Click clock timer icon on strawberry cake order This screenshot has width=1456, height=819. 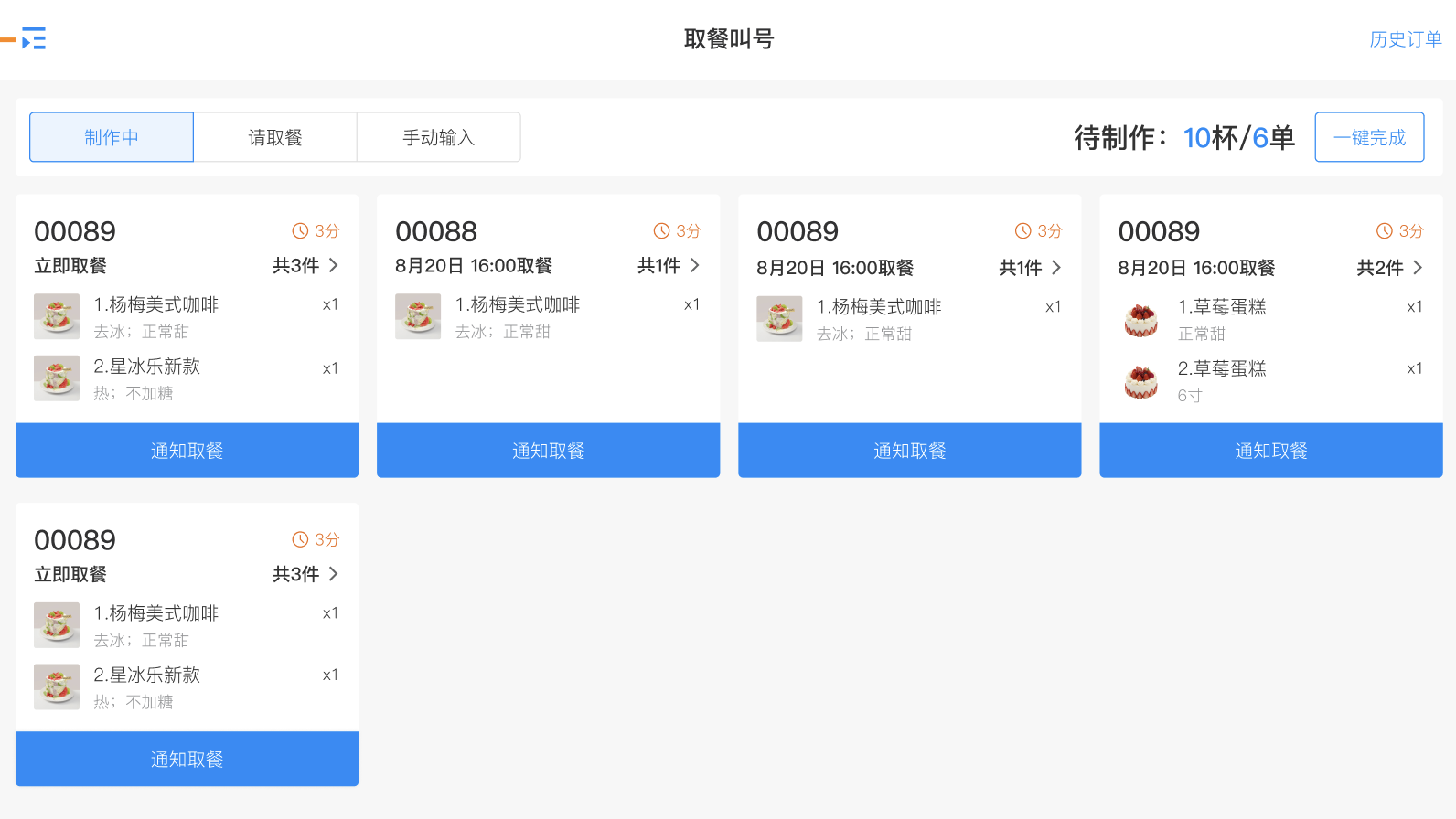pos(1385,231)
